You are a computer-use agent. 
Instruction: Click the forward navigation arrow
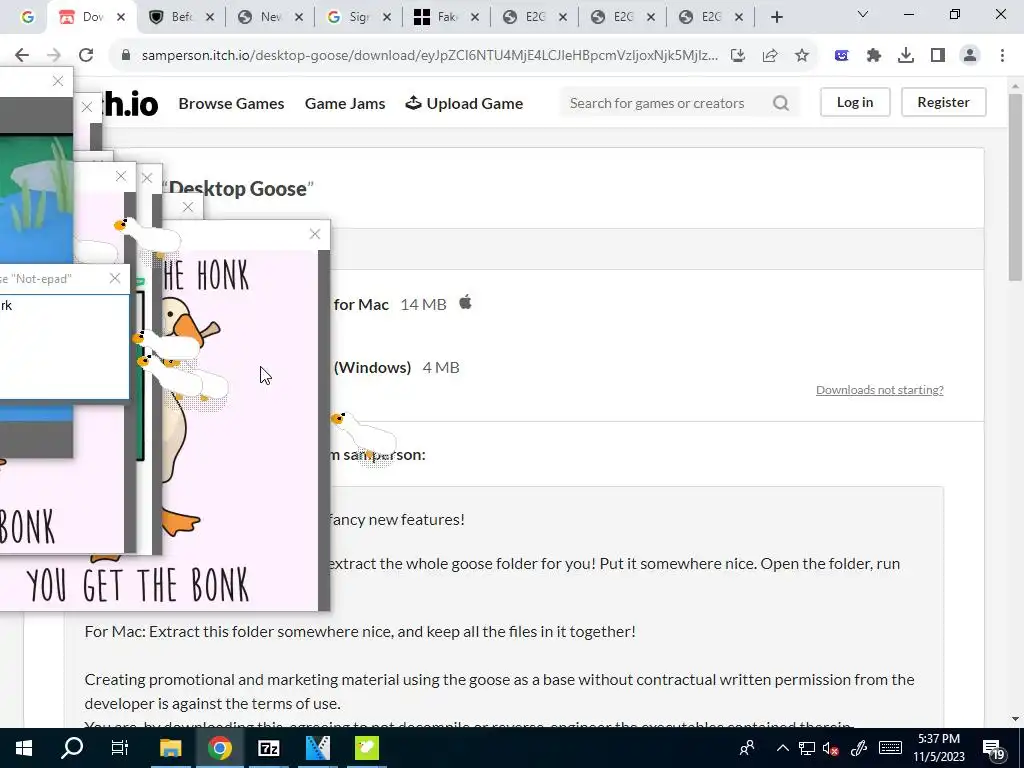(x=54, y=56)
